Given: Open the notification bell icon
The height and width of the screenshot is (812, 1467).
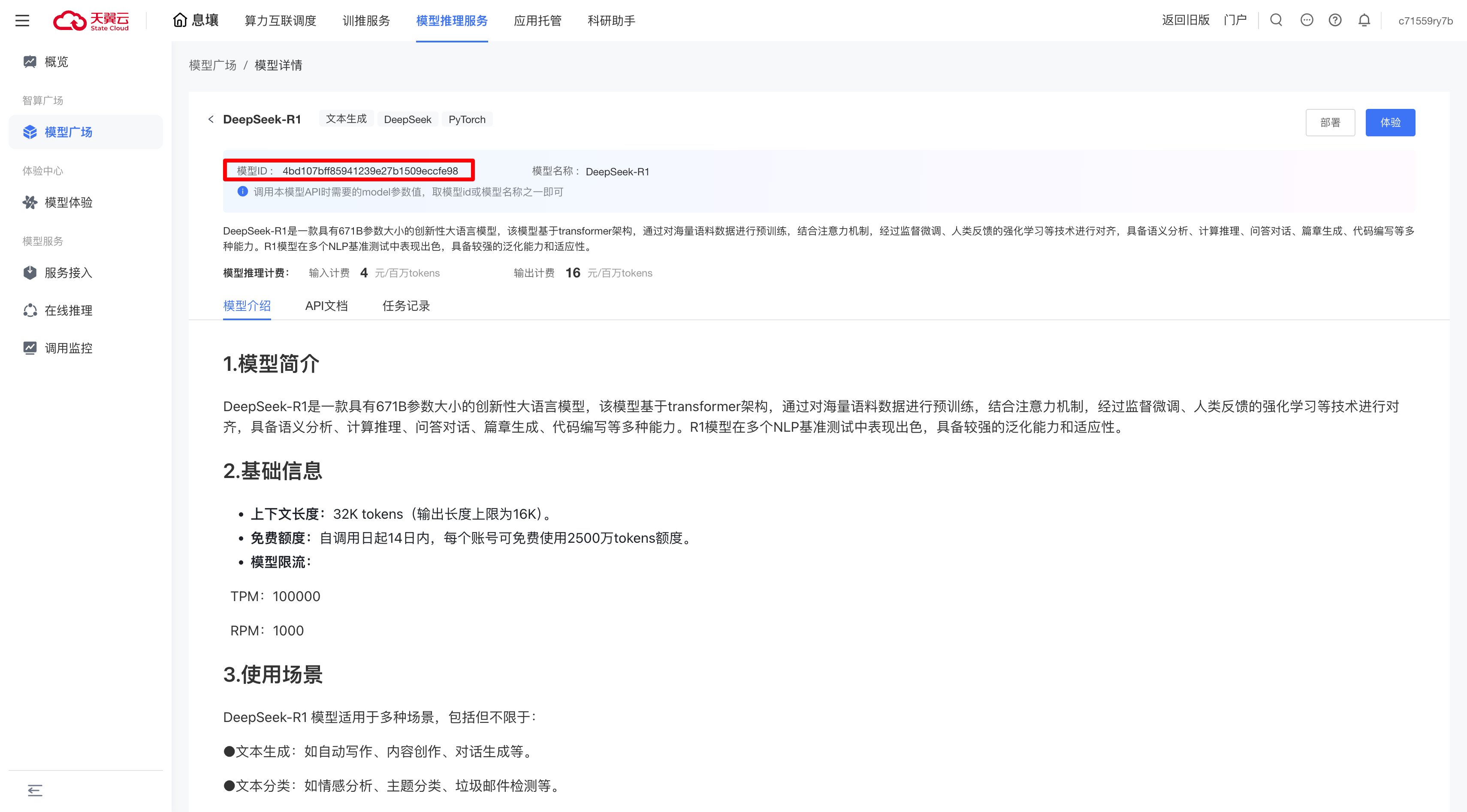Looking at the screenshot, I should [1364, 21].
